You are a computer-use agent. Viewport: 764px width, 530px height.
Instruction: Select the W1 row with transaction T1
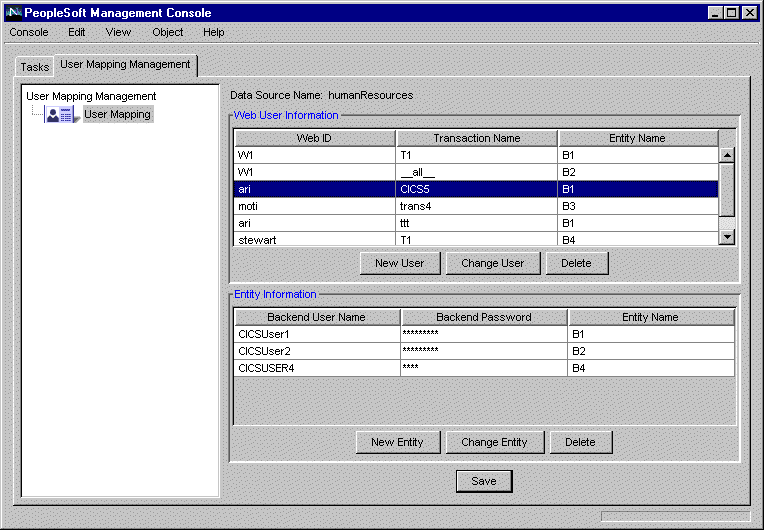pos(476,155)
